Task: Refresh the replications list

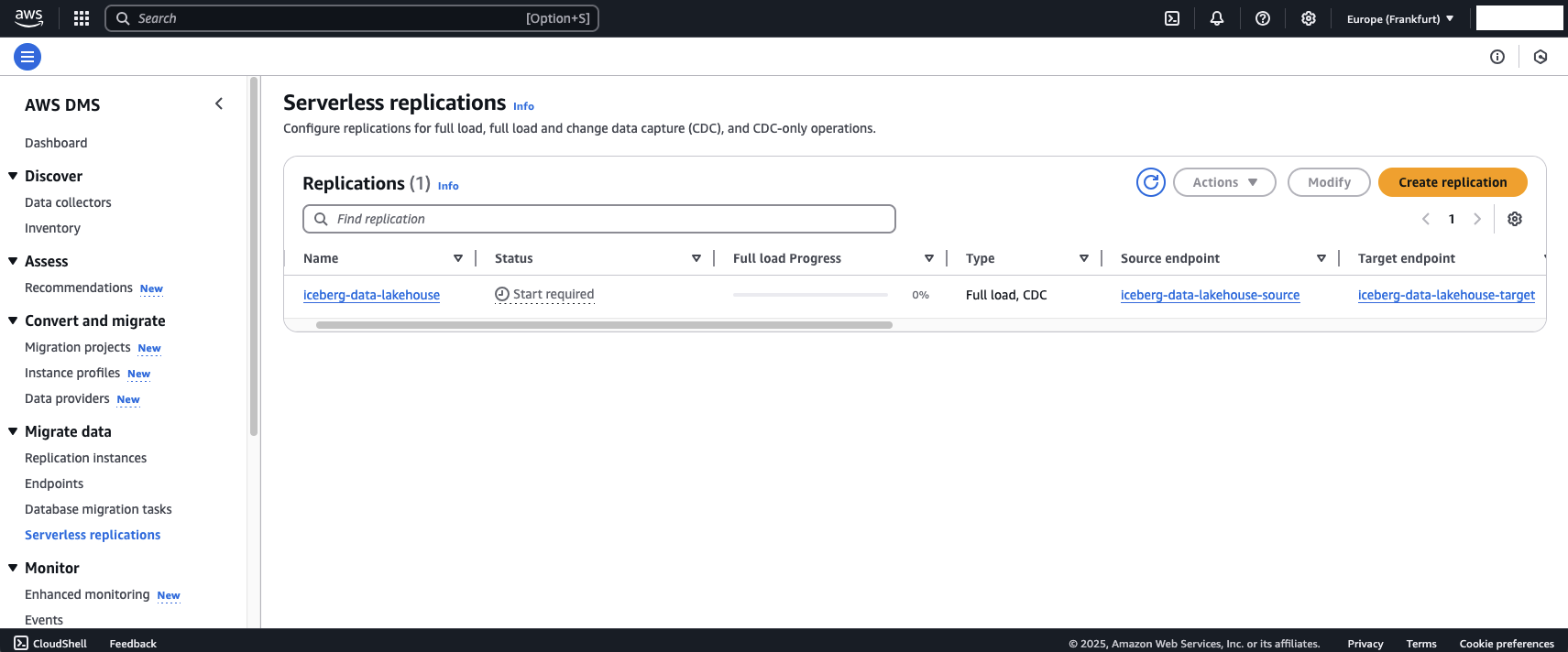Action: pyautogui.click(x=1151, y=182)
